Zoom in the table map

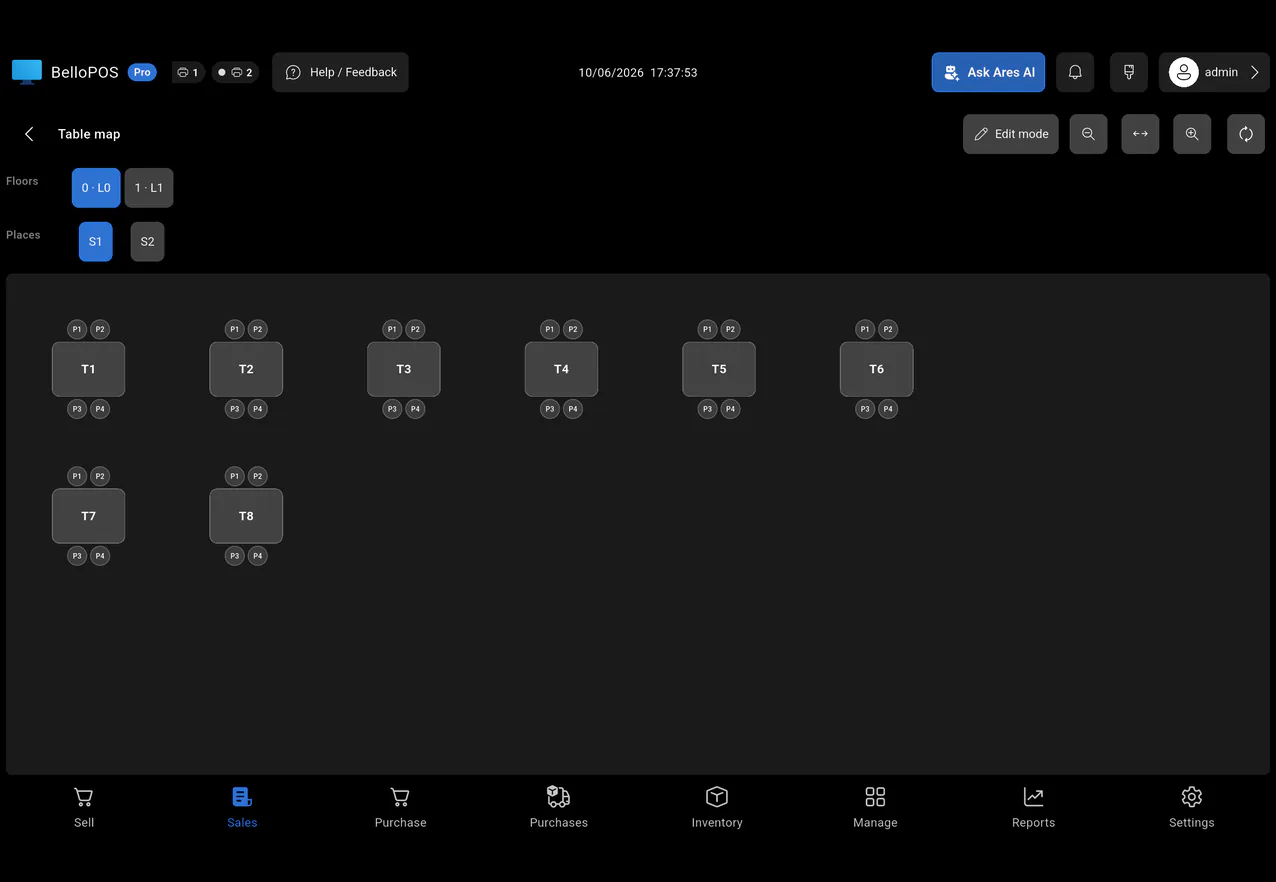[x=1192, y=134]
